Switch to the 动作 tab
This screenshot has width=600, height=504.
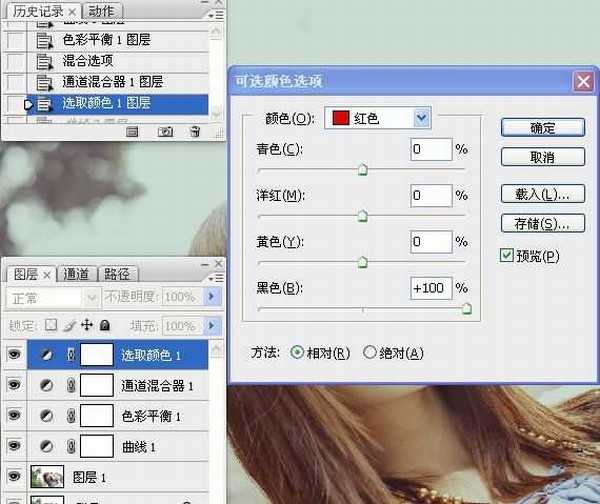(100, 12)
